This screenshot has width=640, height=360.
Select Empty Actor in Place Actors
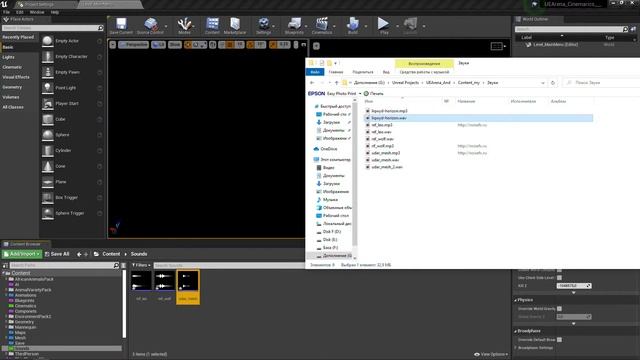[x=72, y=41]
